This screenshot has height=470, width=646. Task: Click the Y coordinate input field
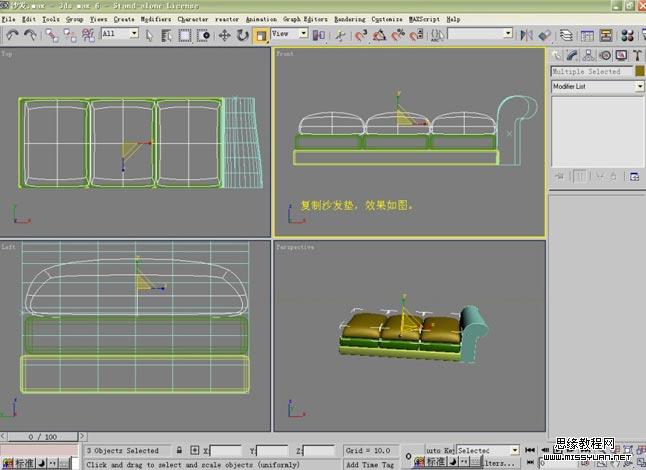[272, 451]
